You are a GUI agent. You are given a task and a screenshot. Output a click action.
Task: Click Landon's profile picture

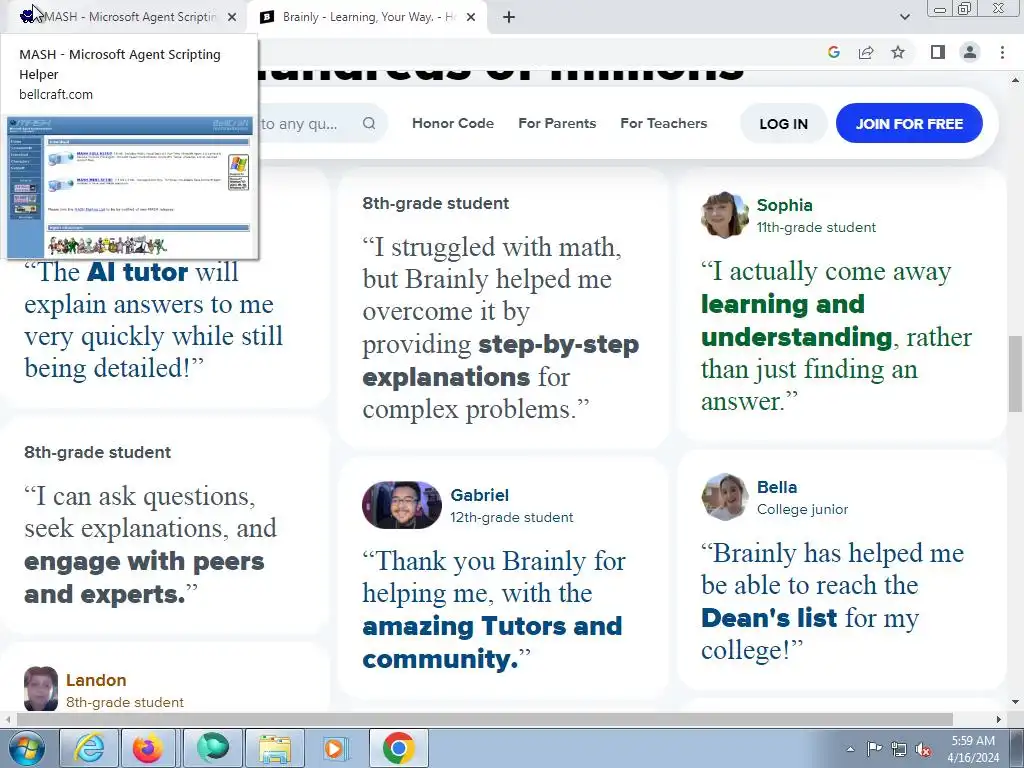(40, 689)
